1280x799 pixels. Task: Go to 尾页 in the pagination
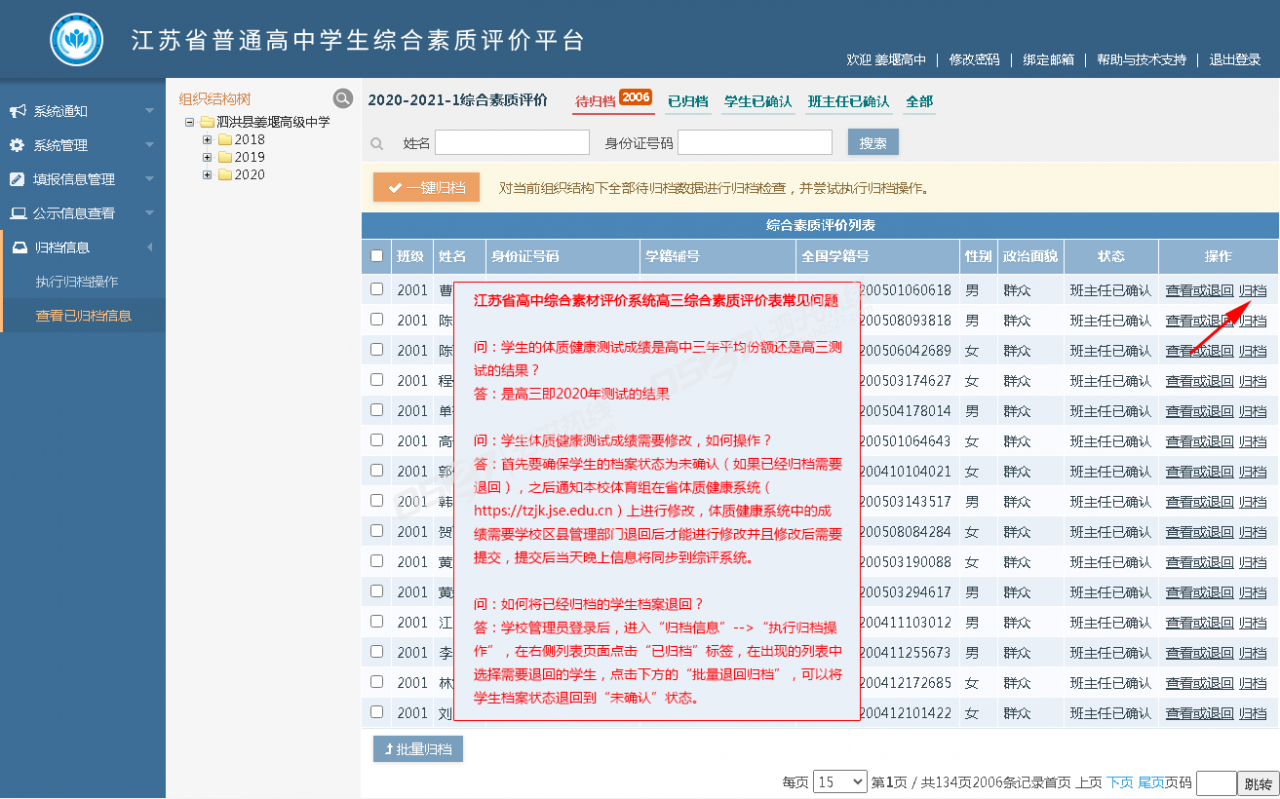[1151, 782]
